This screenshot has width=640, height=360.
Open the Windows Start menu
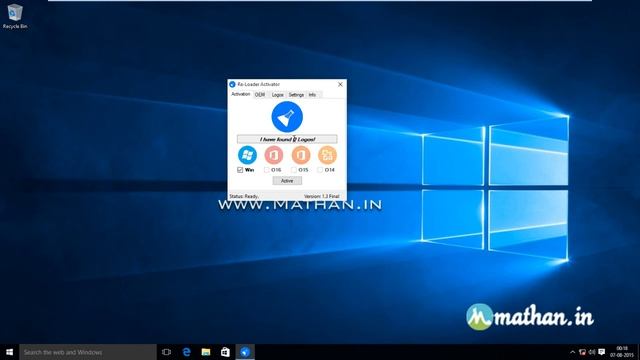point(9,352)
